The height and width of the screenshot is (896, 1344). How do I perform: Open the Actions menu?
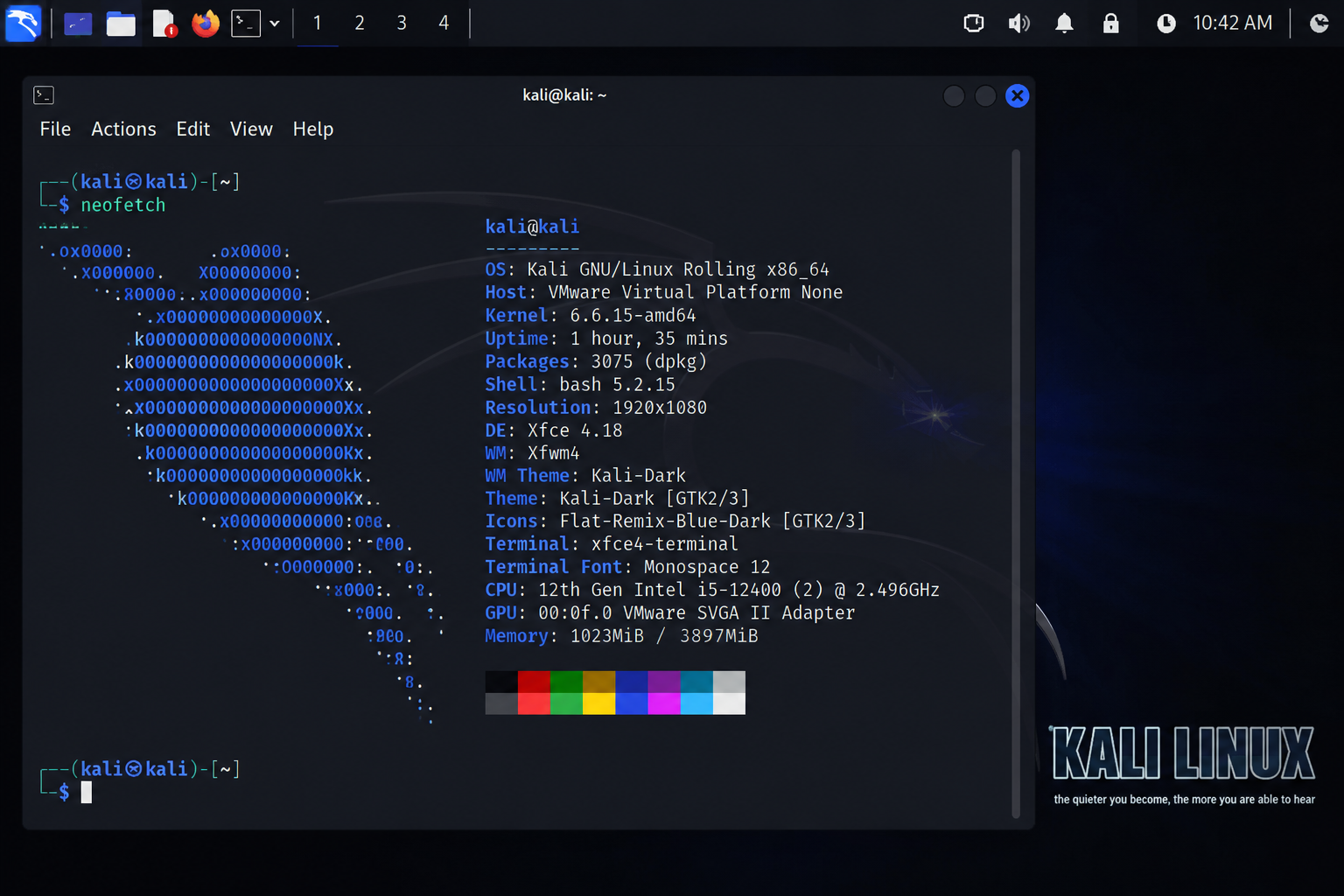123,129
